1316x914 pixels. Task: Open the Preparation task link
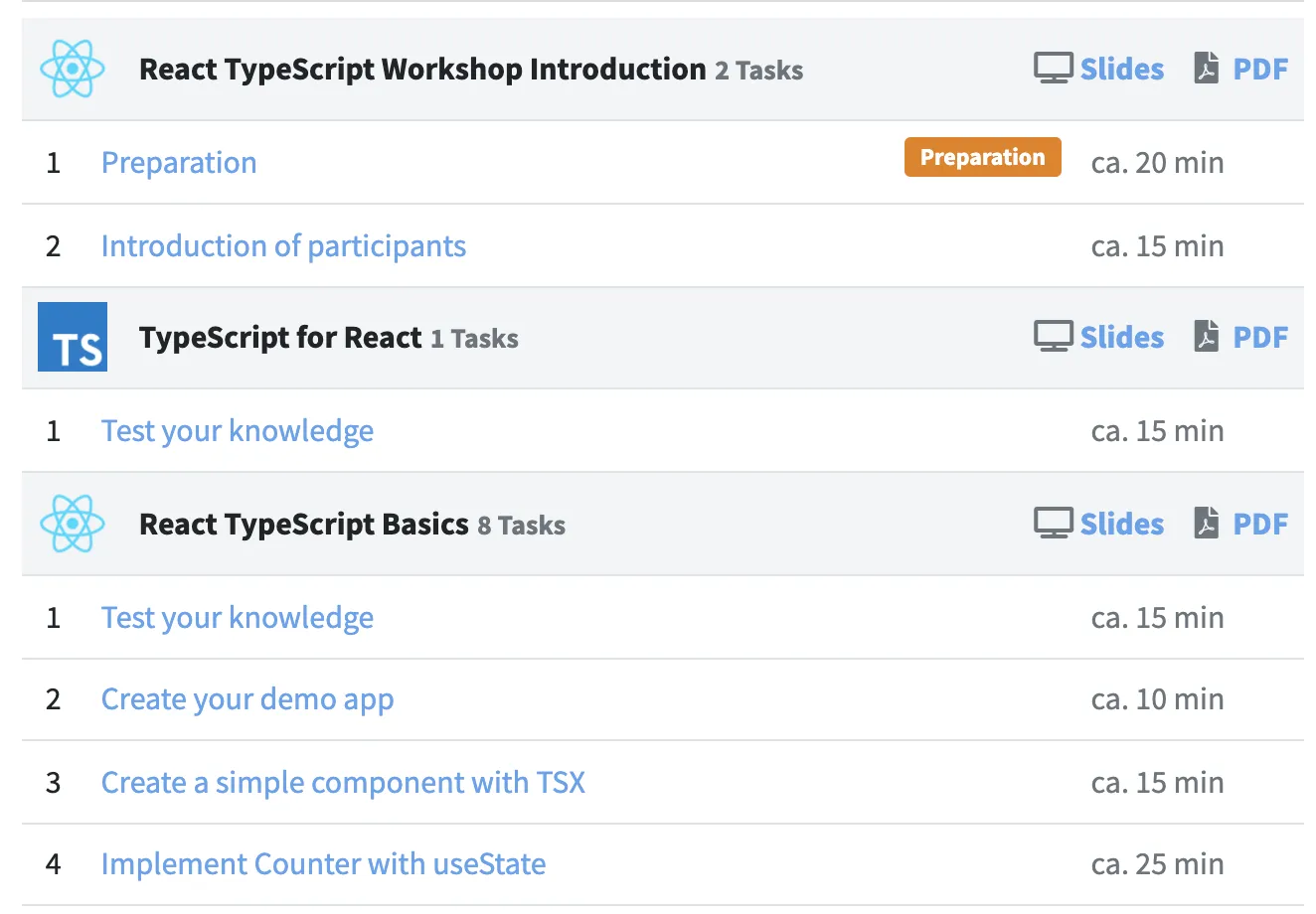click(179, 162)
